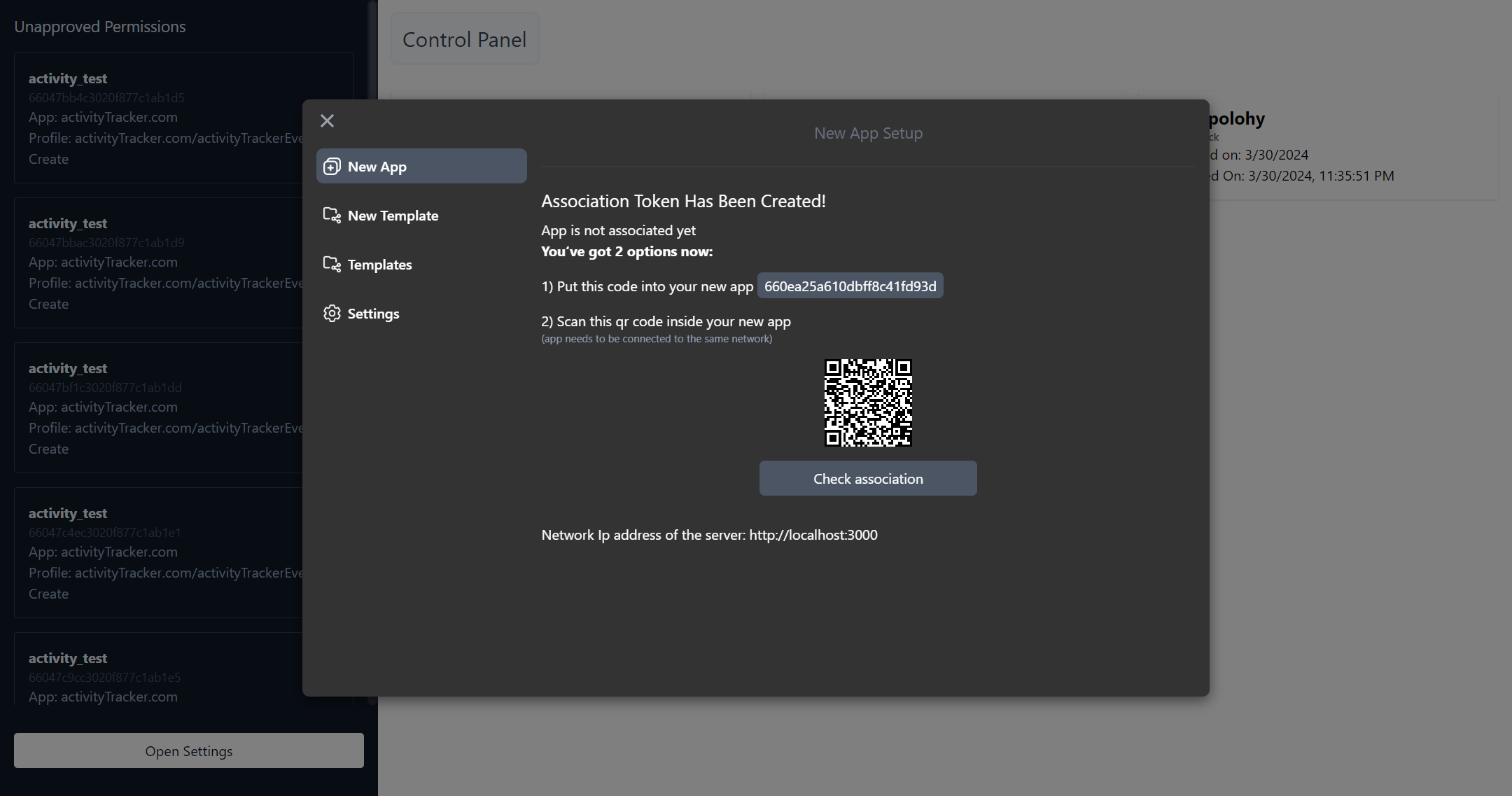
Task: Click the 'App is not associated yet' status
Action: click(618, 230)
